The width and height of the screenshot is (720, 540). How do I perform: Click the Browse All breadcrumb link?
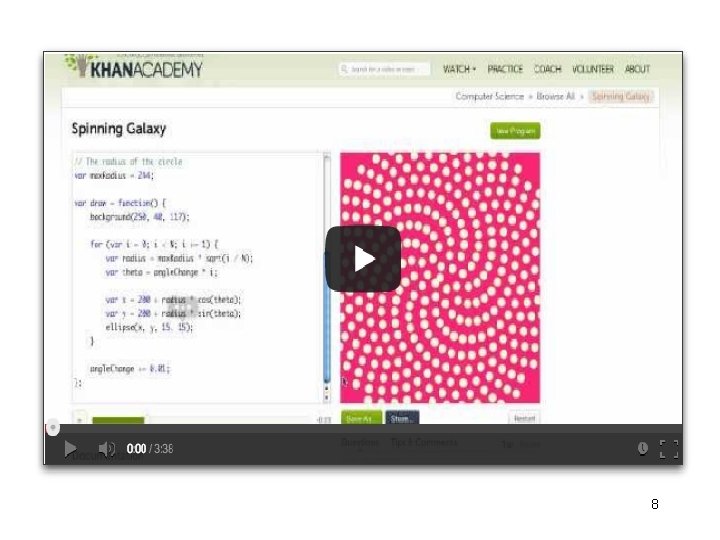coord(556,96)
